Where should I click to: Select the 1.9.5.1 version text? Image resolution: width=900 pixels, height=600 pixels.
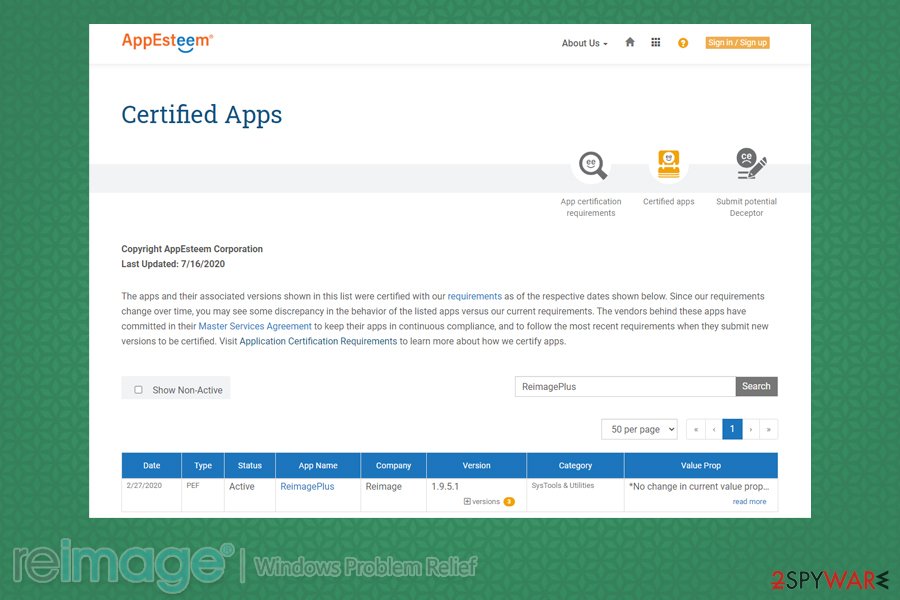point(445,486)
